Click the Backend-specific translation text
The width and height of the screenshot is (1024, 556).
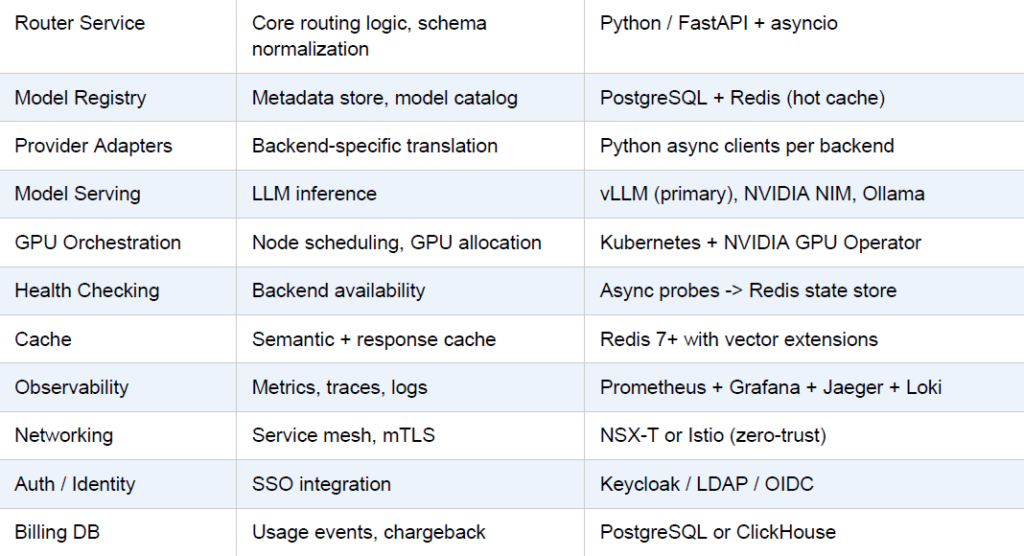[x=374, y=146]
